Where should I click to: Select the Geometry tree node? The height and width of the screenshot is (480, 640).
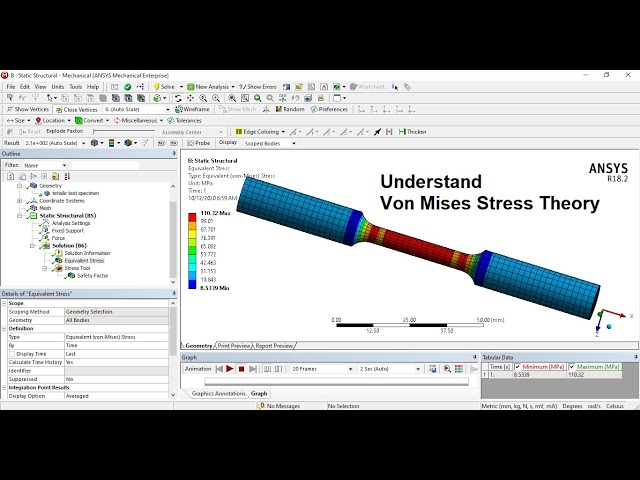tap(50, 186)
